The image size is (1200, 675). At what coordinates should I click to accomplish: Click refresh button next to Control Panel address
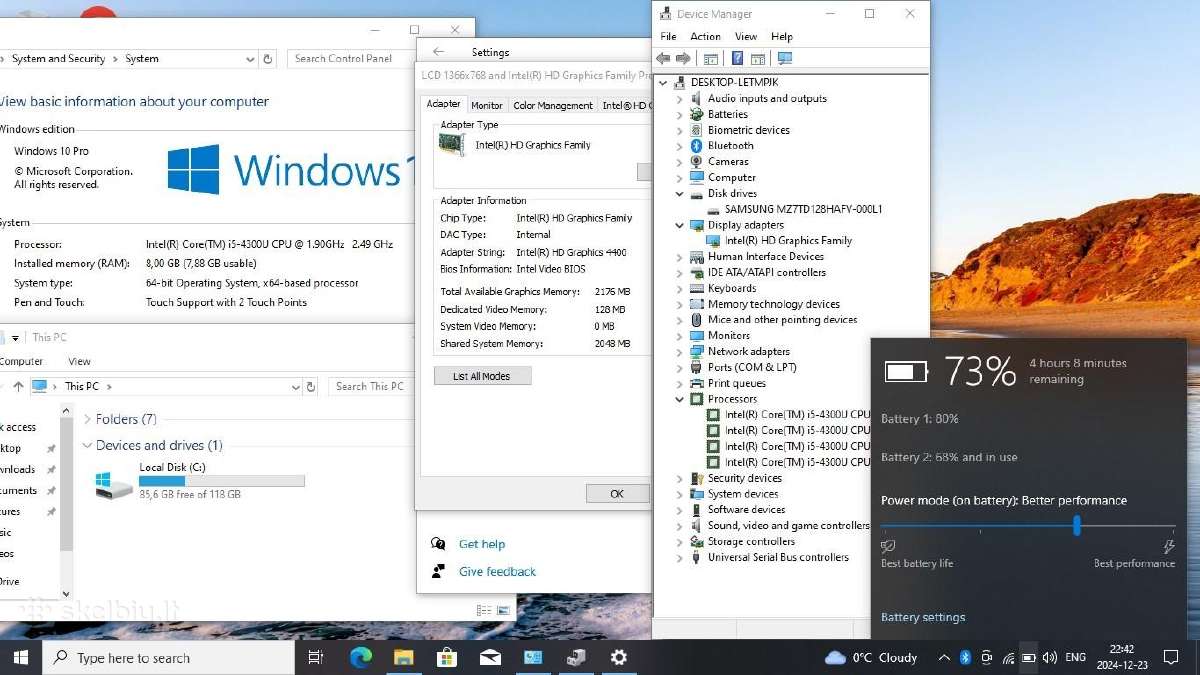tap(267, 59)
